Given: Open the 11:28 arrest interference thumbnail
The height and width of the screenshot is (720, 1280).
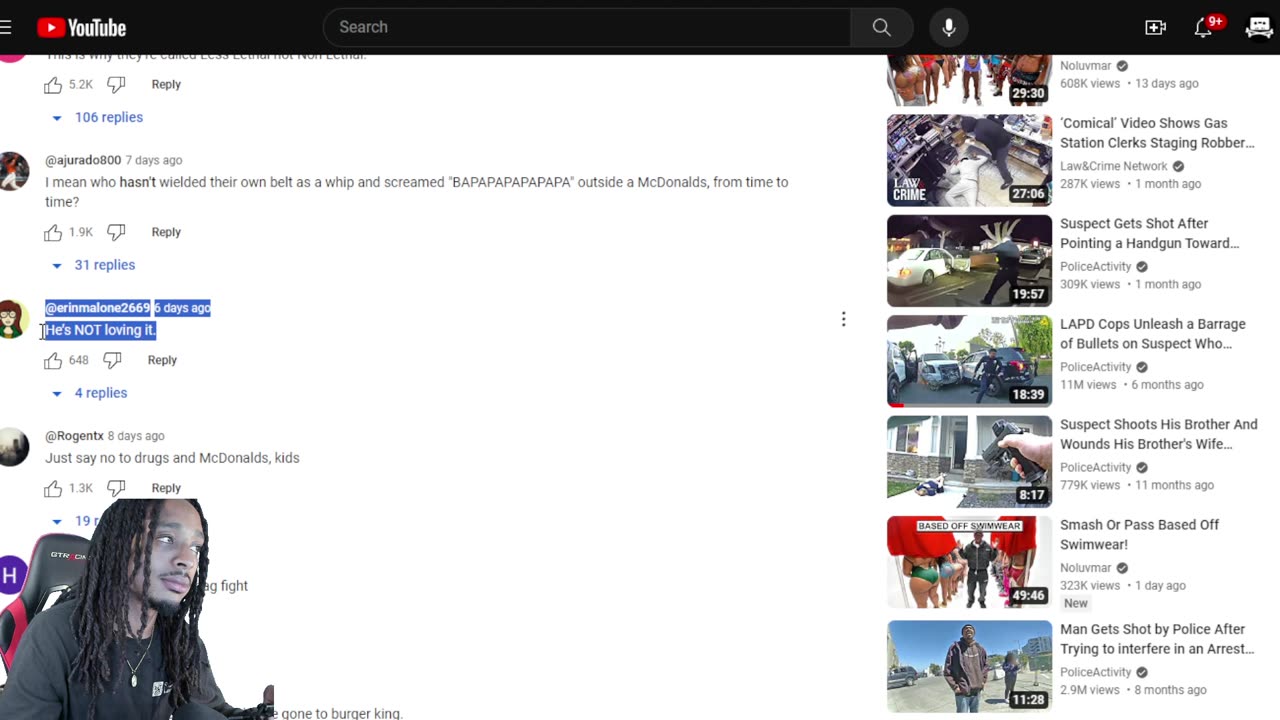Looking at the screenshot, I should pyautogui.click(x=969, y=666).
